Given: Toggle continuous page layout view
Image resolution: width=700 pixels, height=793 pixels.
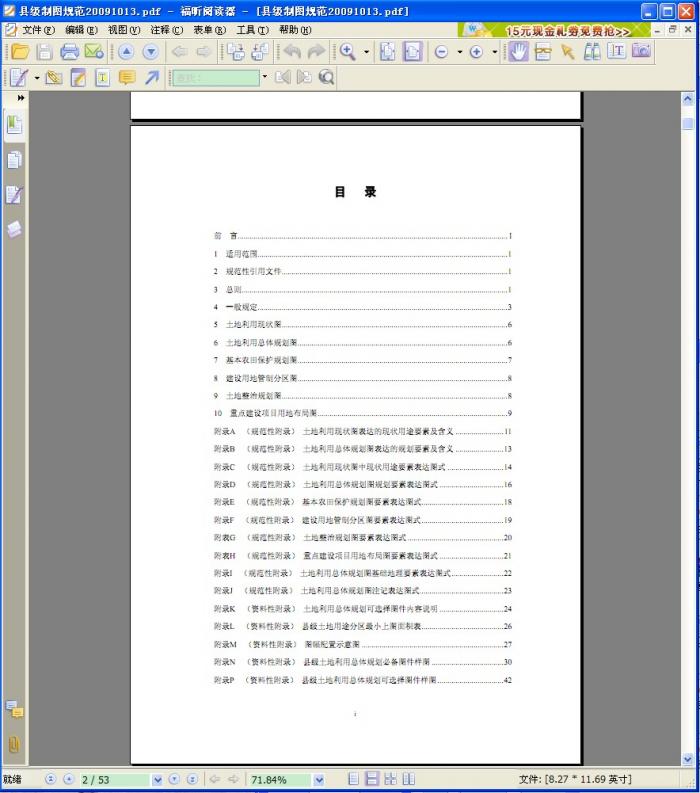Looking at the screenshot, I should 371,779.
